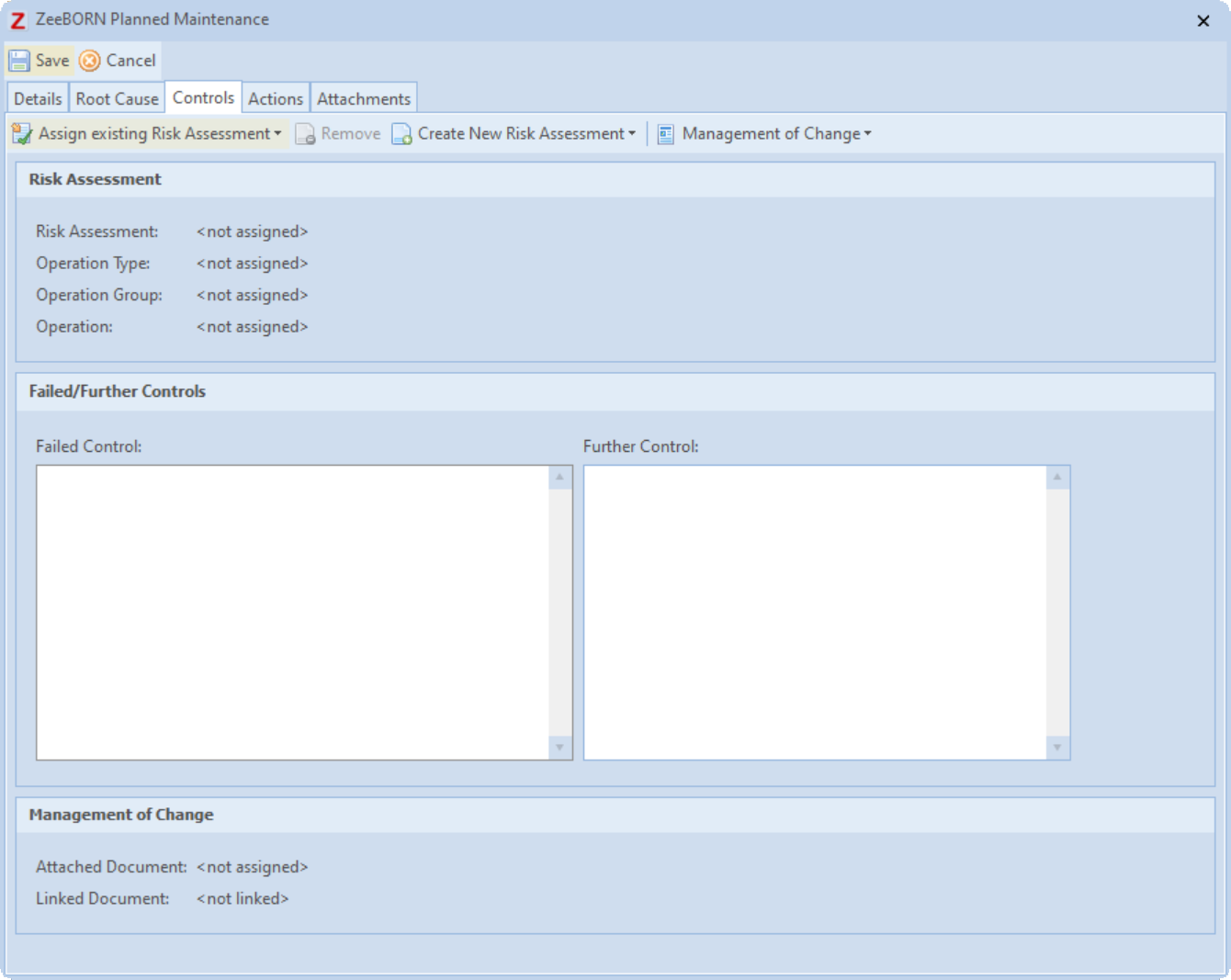Click the Operation Group not assigned value
1231x980 pixels.
pos(252,295)
